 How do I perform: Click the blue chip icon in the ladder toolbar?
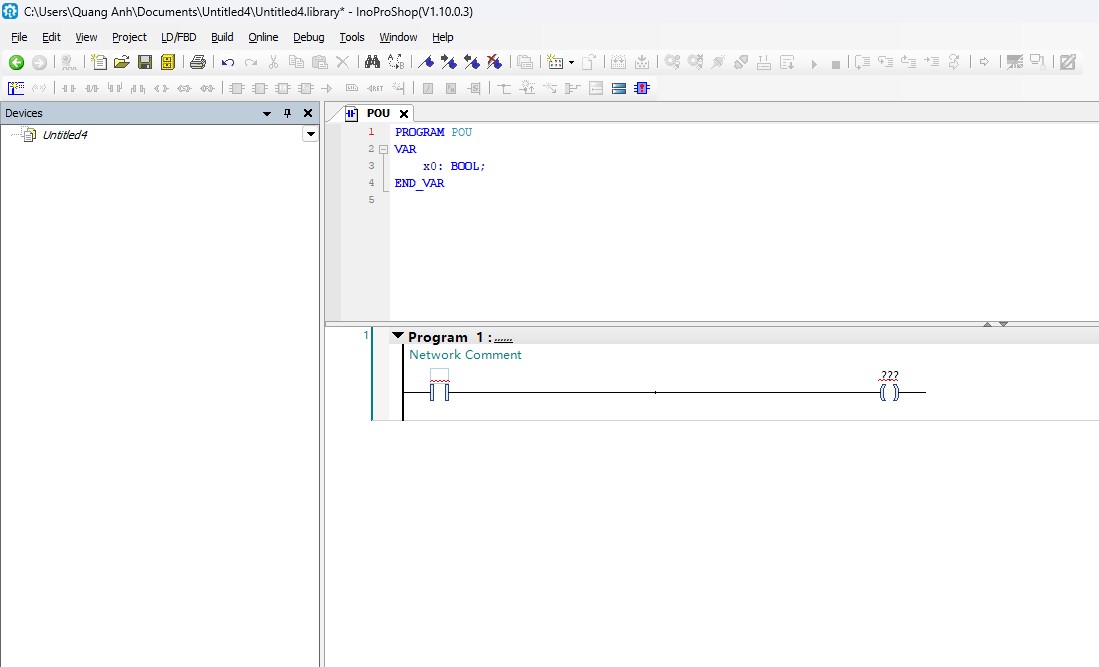click(x=641, y=88)
